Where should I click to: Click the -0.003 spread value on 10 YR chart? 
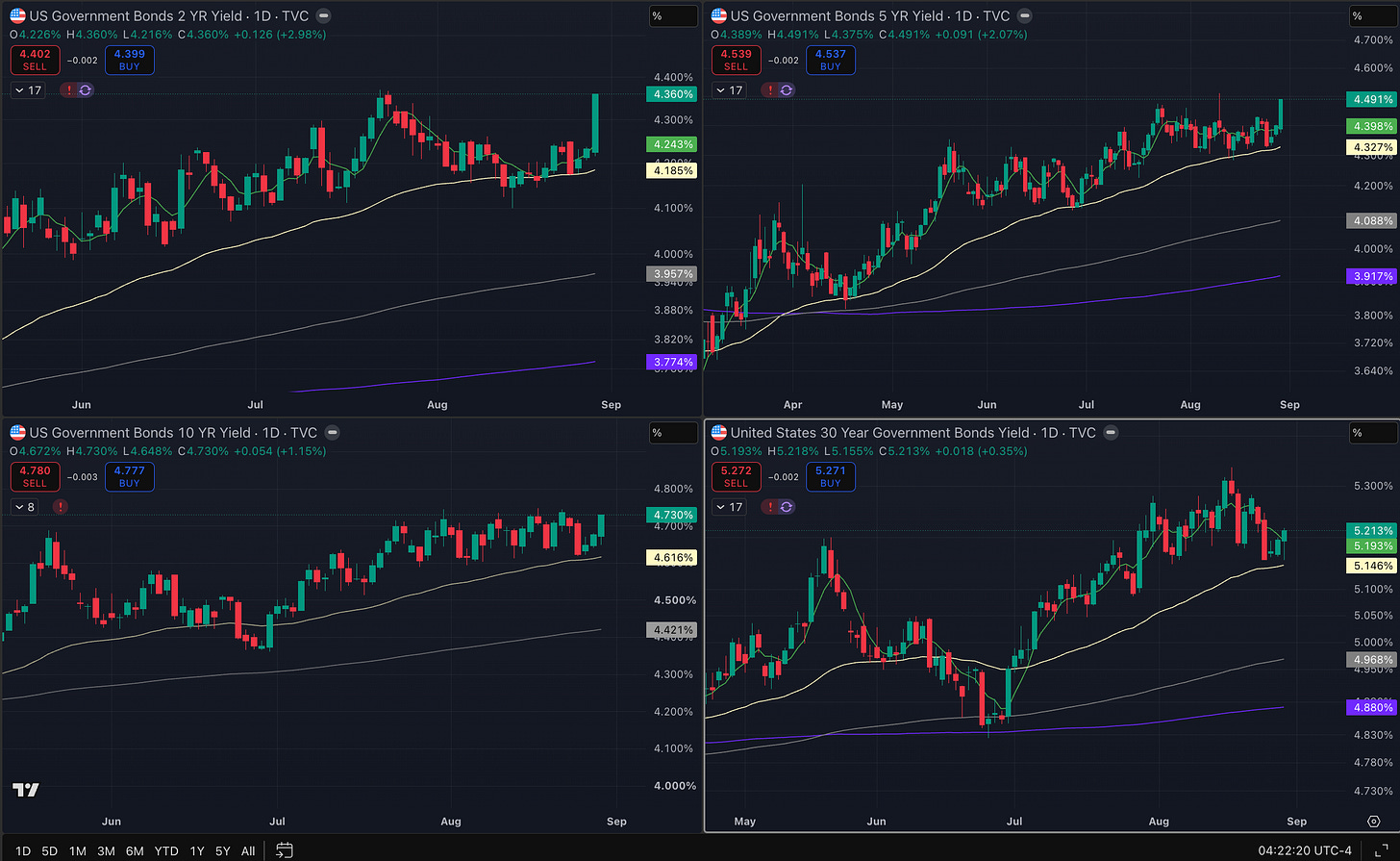tap(83, 476)
